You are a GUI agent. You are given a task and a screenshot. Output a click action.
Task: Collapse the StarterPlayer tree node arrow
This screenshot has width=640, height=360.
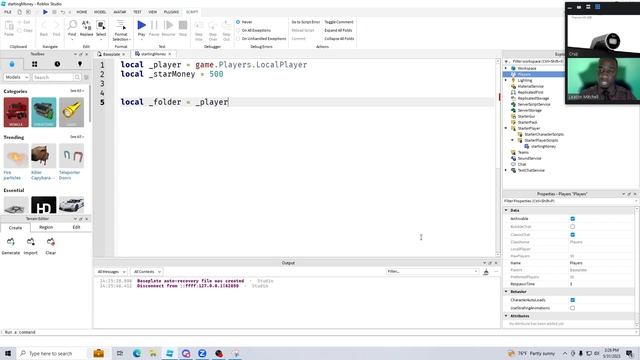(x=506, y=128)
